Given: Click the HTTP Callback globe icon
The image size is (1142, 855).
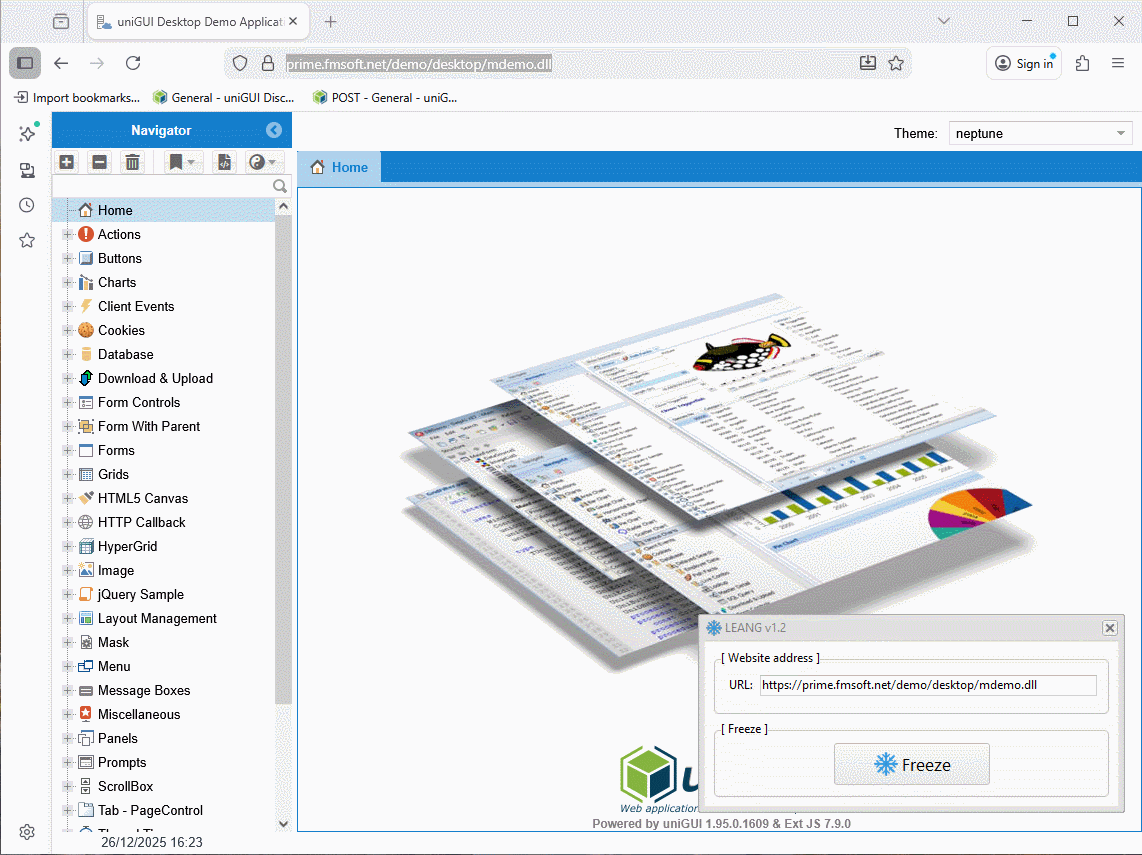Looking at the screenshot, I should tap(86, 522).
